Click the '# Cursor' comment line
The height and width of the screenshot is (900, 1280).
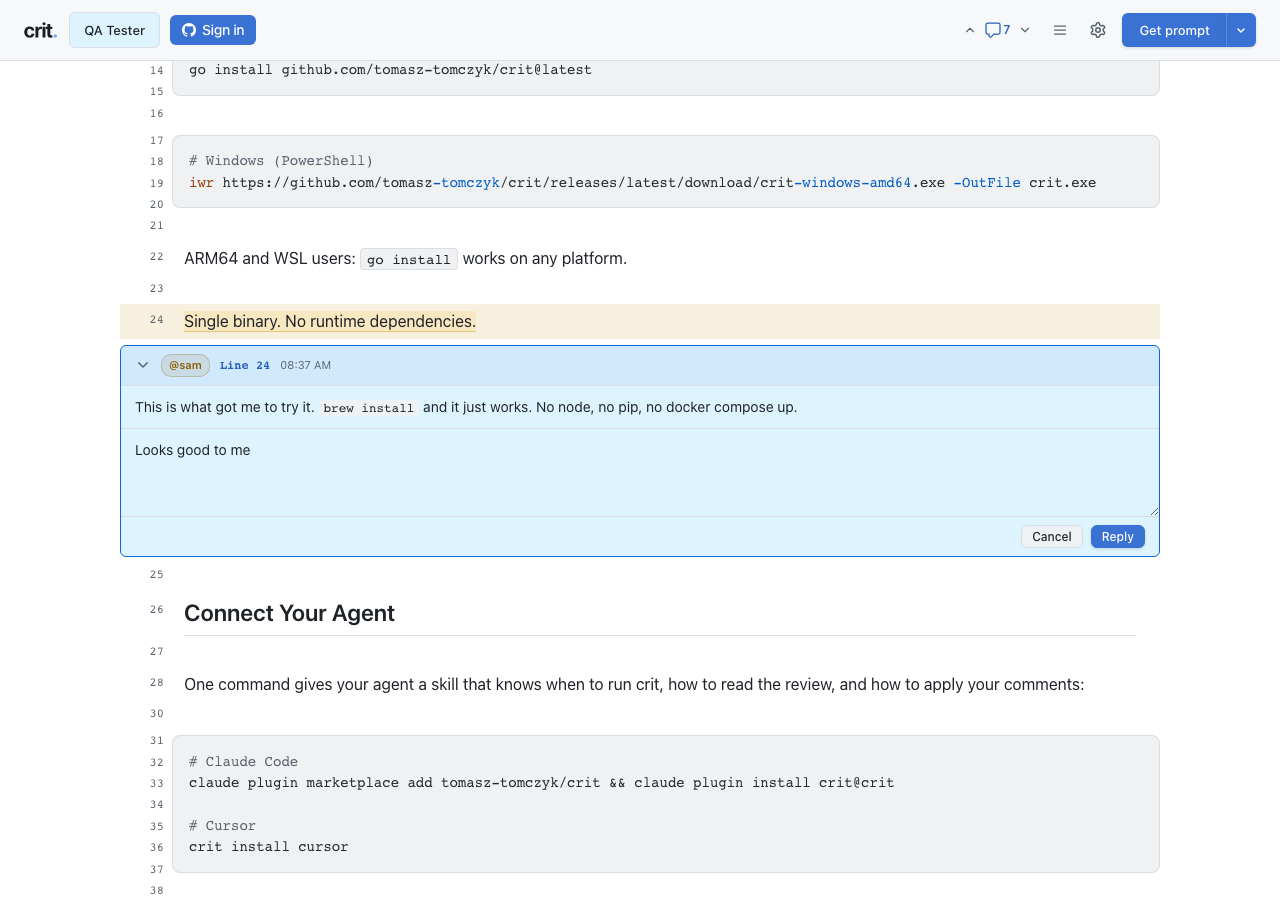point(222,826)
